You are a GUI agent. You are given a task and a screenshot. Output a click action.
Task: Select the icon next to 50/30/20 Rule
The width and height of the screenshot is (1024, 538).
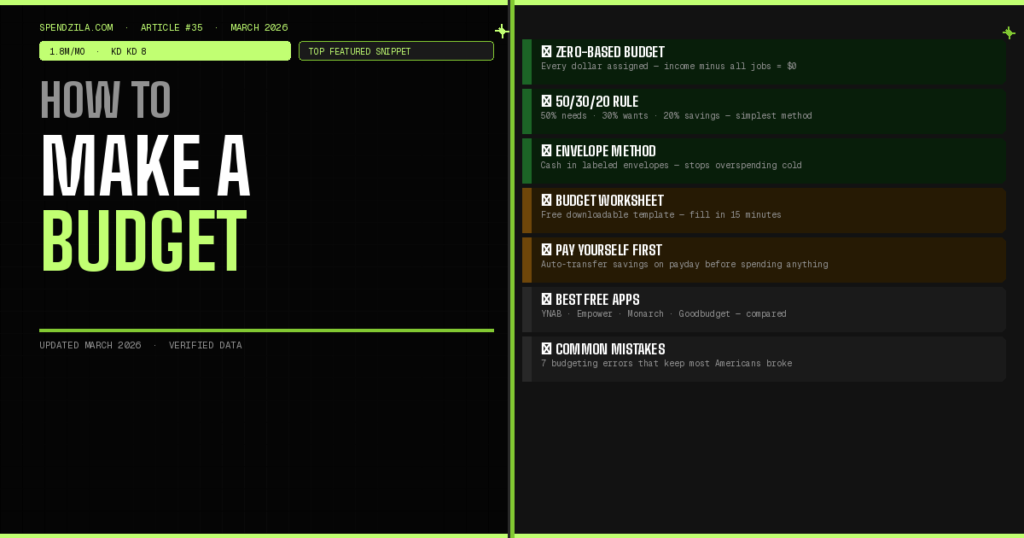pos(546,101)
